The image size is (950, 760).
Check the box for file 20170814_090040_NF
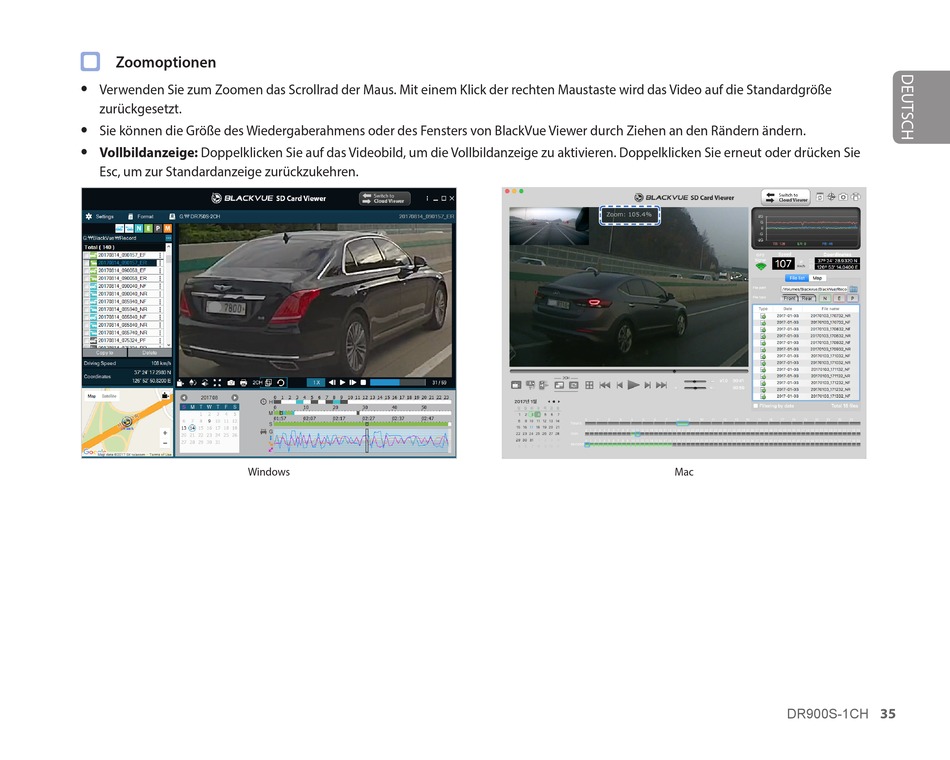[x=87, y=286]
